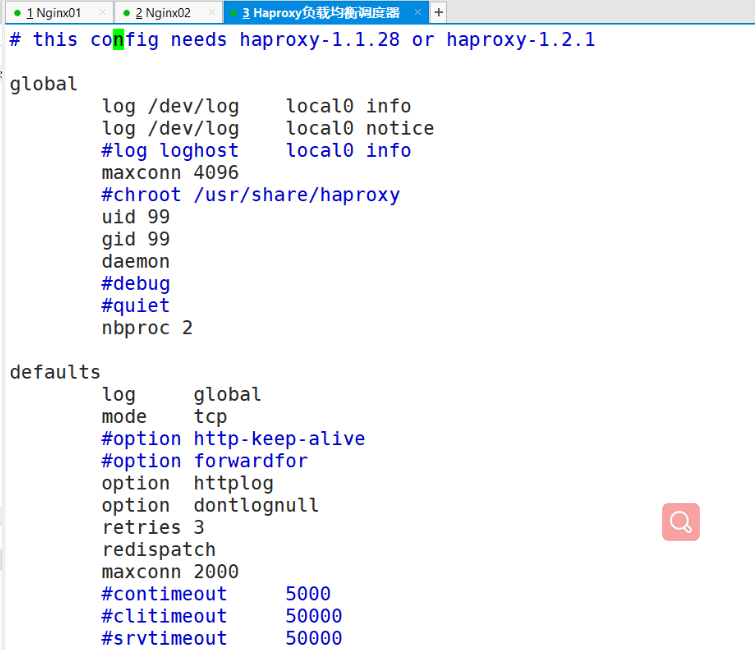Click the pink magnifier search button
Image resolution: width=755 pixels, height=650 pixels.
(x=680, y=522)
